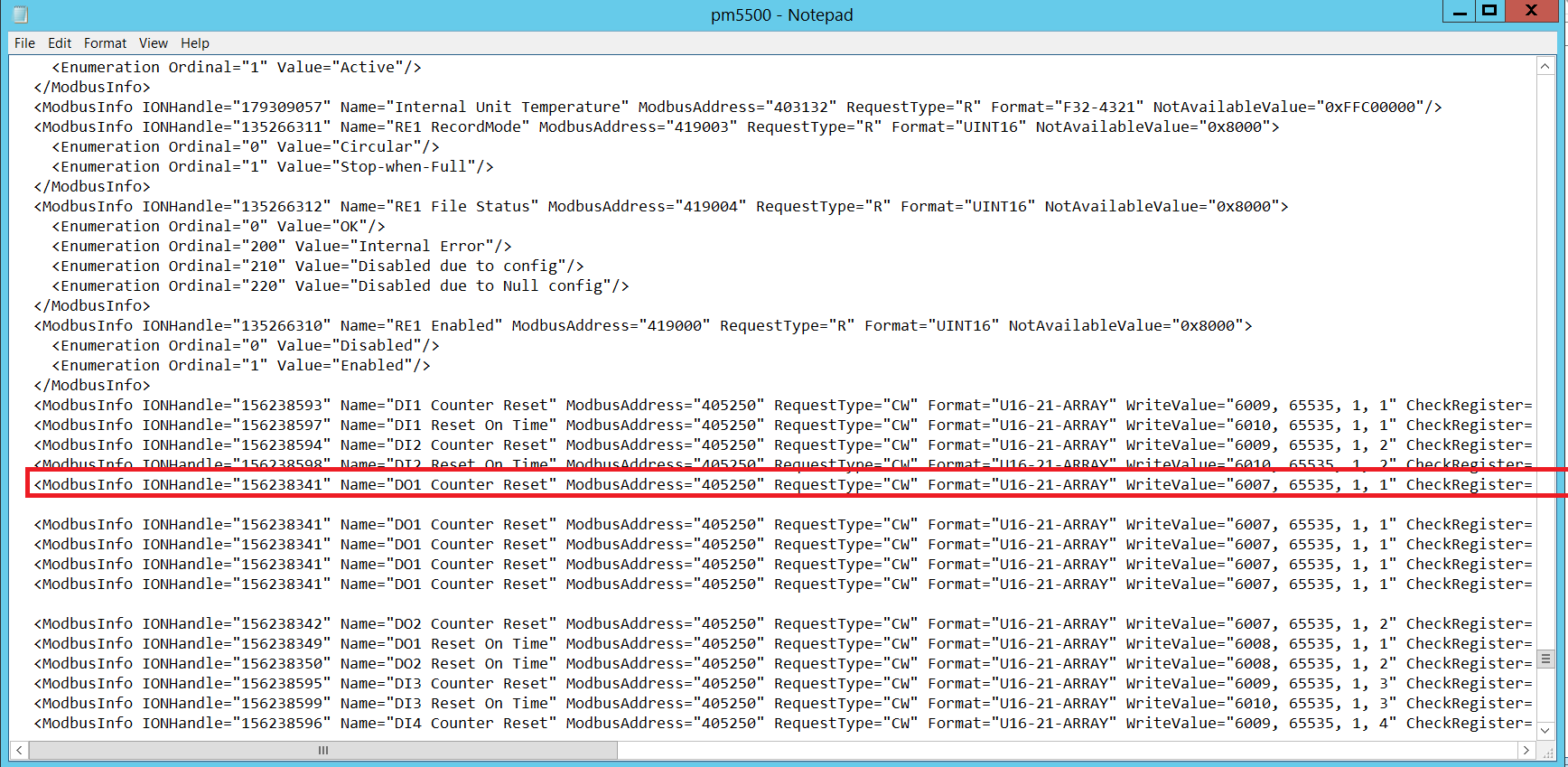Click the horizontal scrollbar thumb

click(323, 751)
